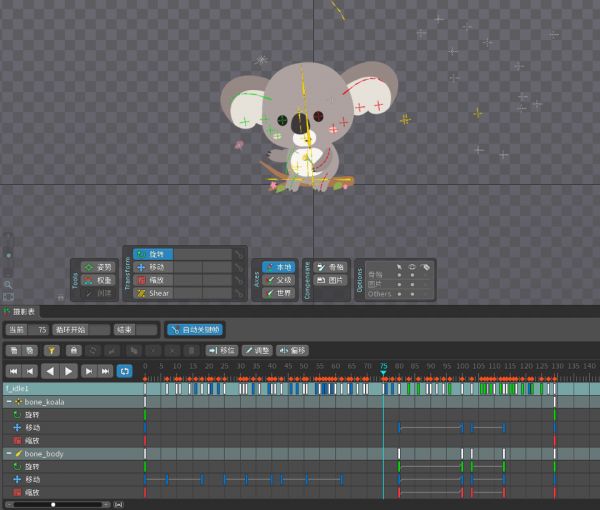Select 移动 row under bone_body

[x=73, y=480]
